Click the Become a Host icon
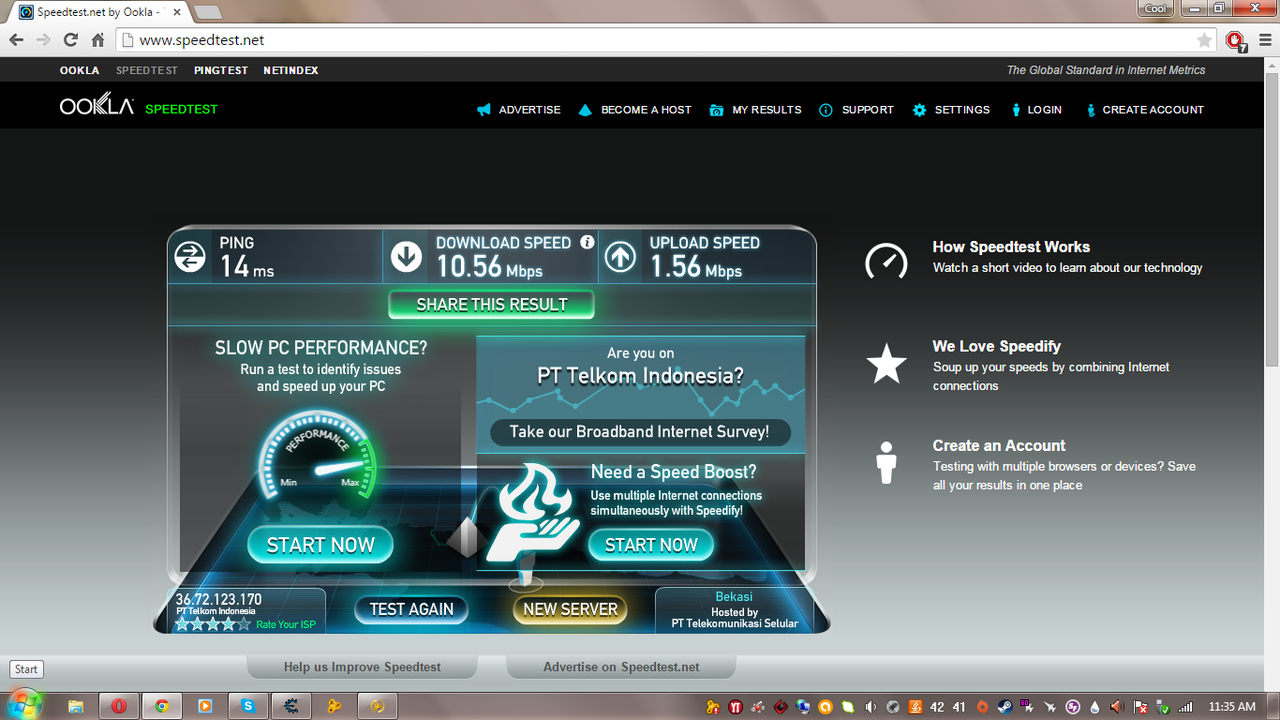 tap(585, 110)
